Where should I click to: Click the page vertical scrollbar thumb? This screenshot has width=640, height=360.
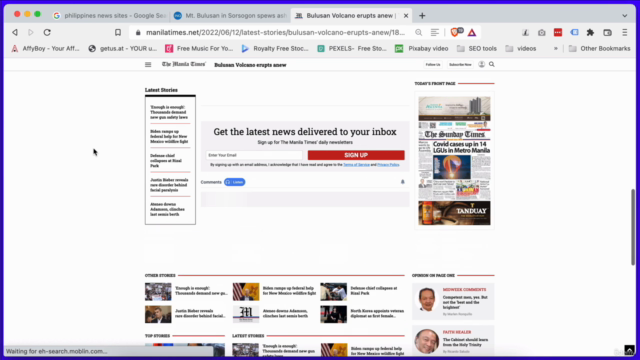pyautogui.click(x=633, y=227)
